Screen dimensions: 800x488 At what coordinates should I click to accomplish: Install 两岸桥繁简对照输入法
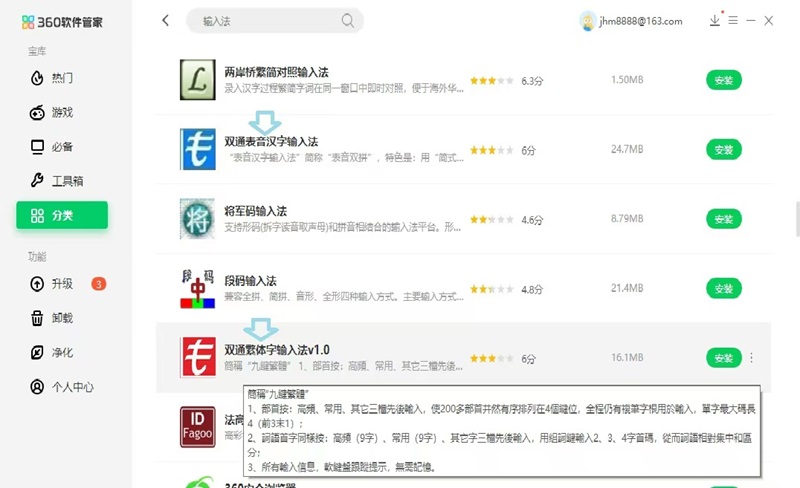tap(724, 80)
